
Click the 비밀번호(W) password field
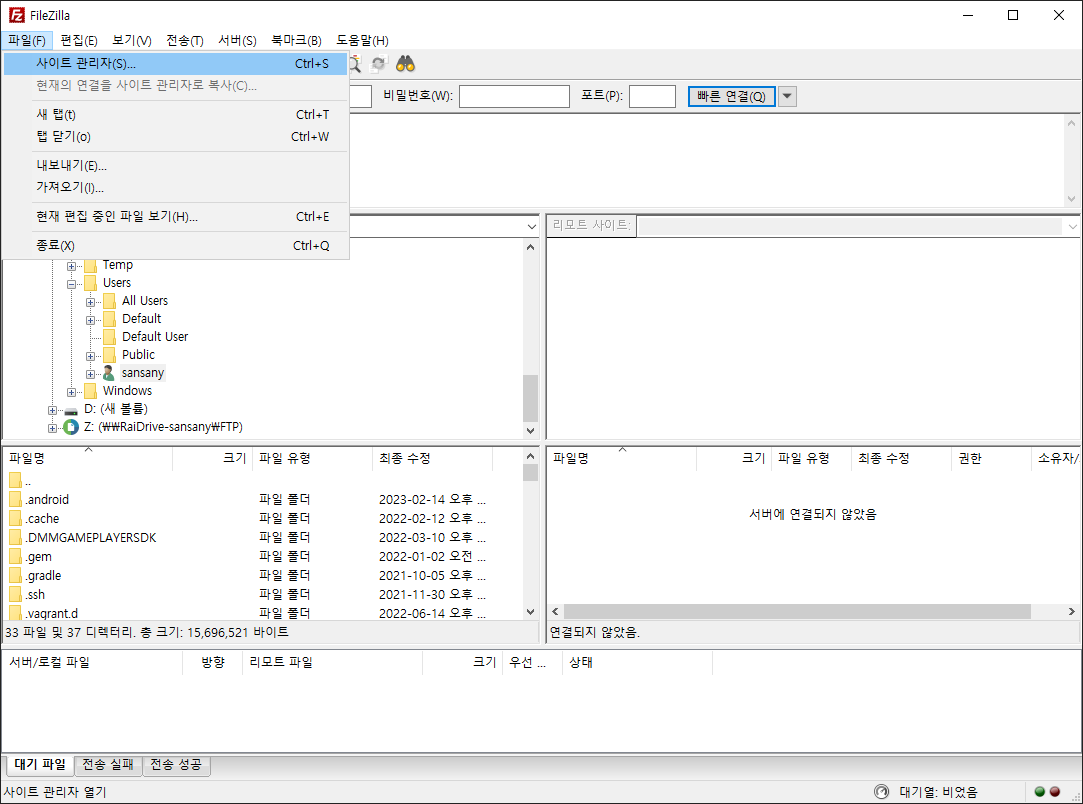tap(514, 97)
